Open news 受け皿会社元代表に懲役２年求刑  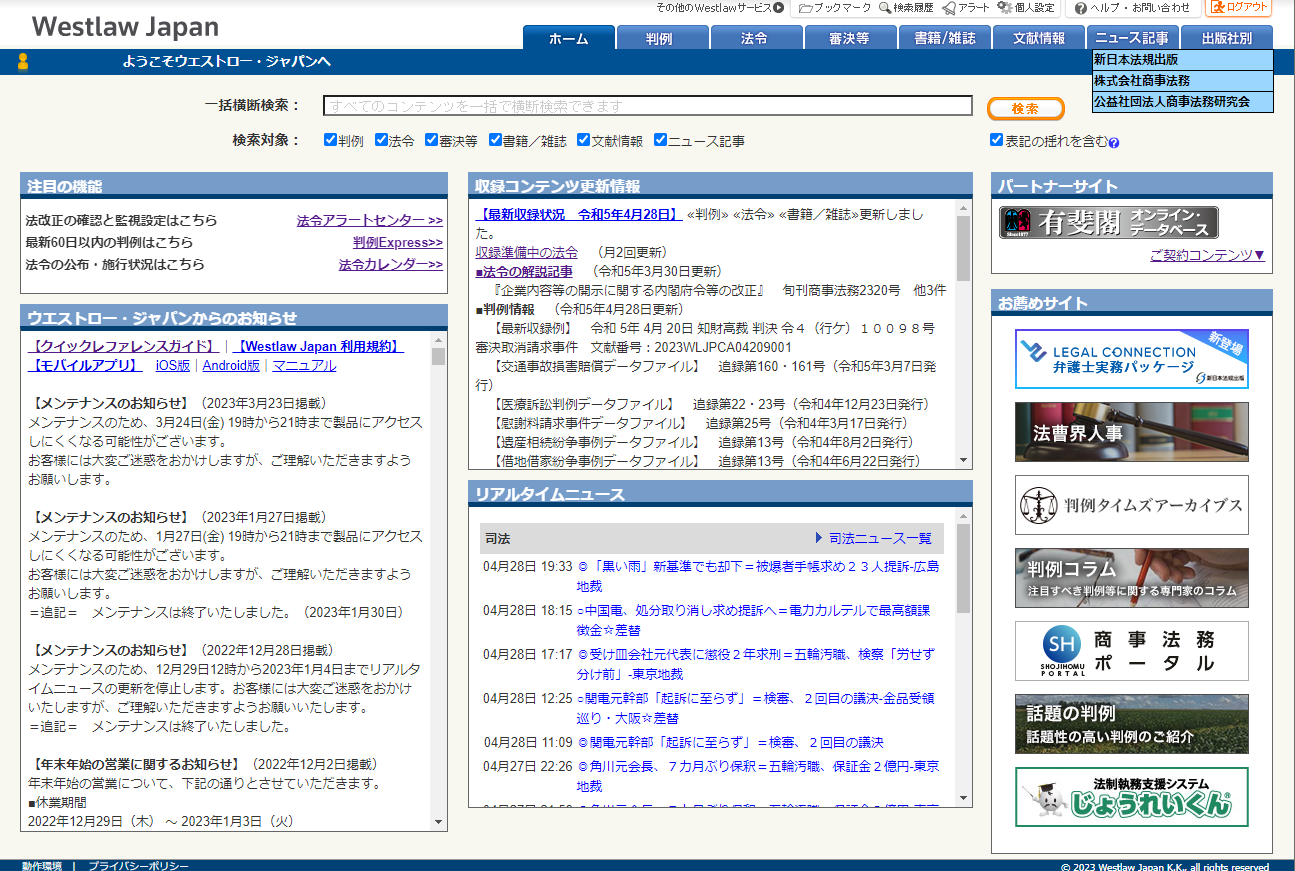pos(755,664)
